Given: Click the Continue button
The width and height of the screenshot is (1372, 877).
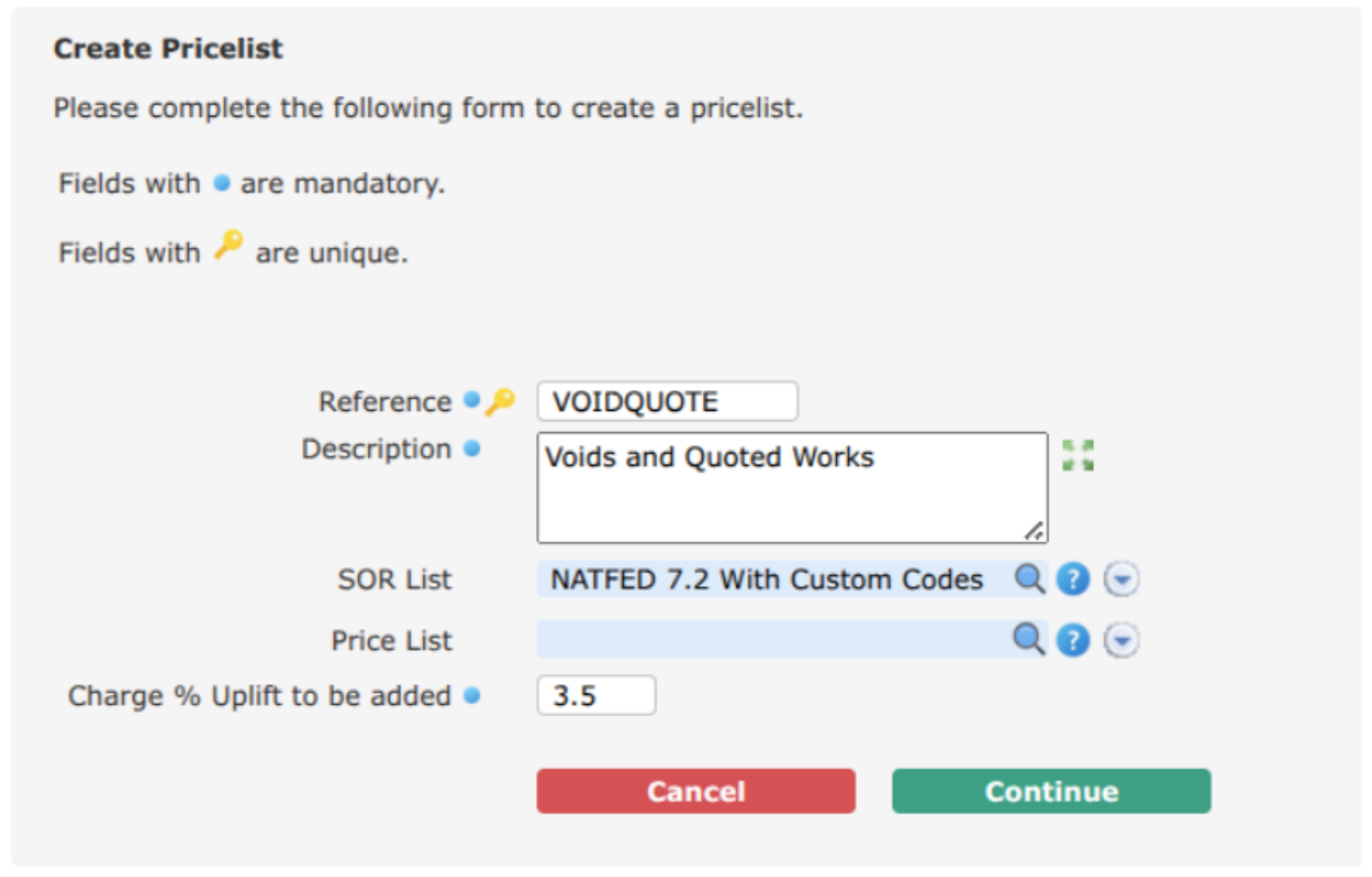Looking at the screenshot, I should 1051,791.
